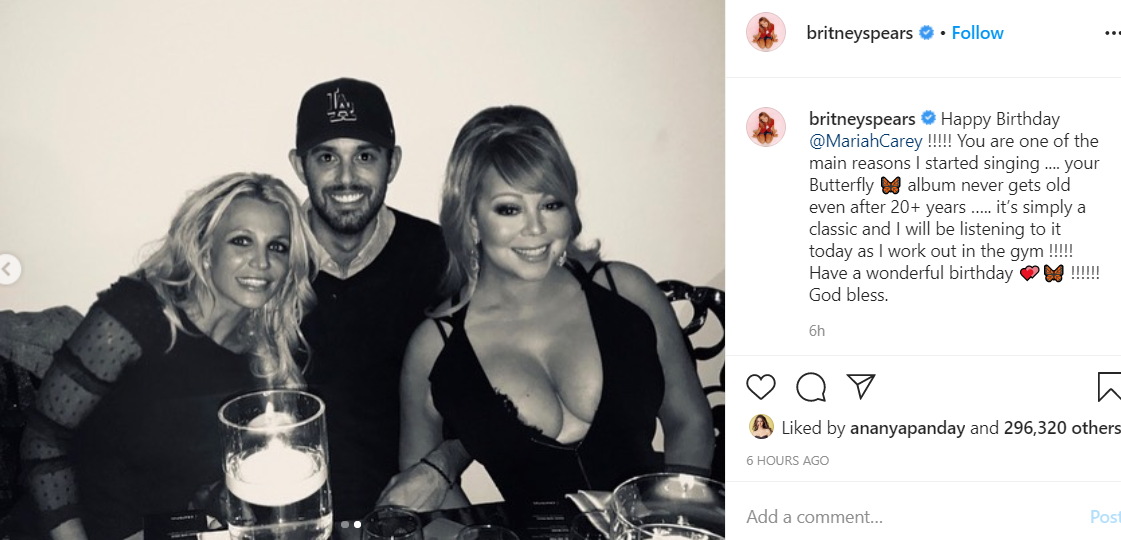Click the '6 HOURS AGO' post timestamp
The height and width of the screenshot is (540, 1121).
coord(788,461)
